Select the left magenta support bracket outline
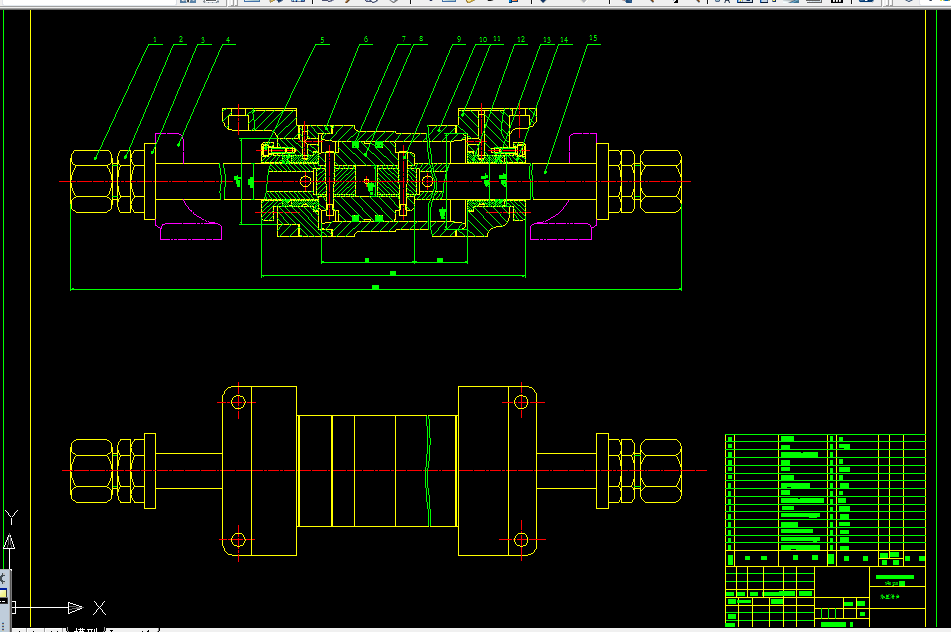Screen dimensions: 951x632 pyautogui.click(x=189, y=187)
